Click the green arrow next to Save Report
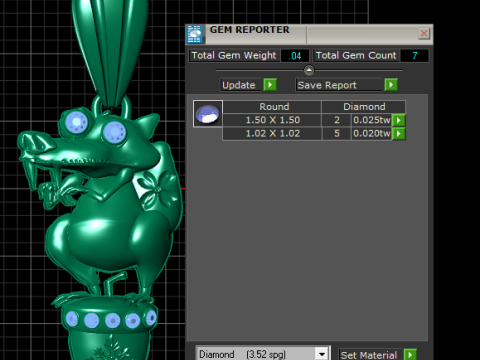The image size is (480, 360). click(391, 85)
